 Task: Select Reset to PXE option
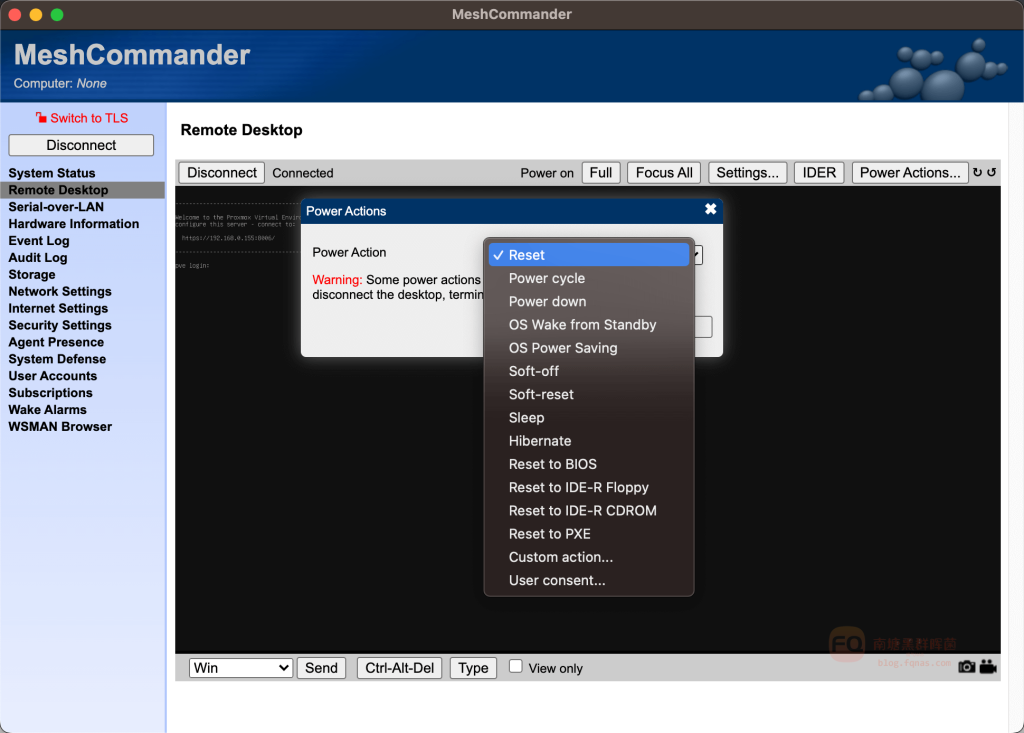549,534
